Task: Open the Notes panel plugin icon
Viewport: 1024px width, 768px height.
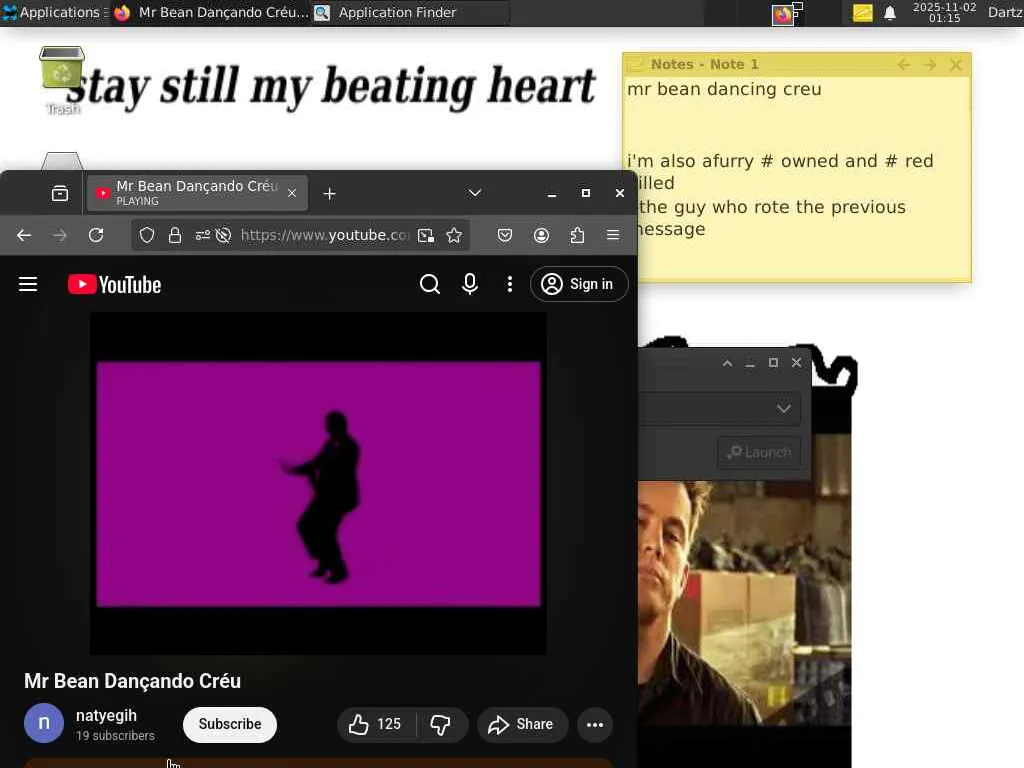Action: (862, 12)
